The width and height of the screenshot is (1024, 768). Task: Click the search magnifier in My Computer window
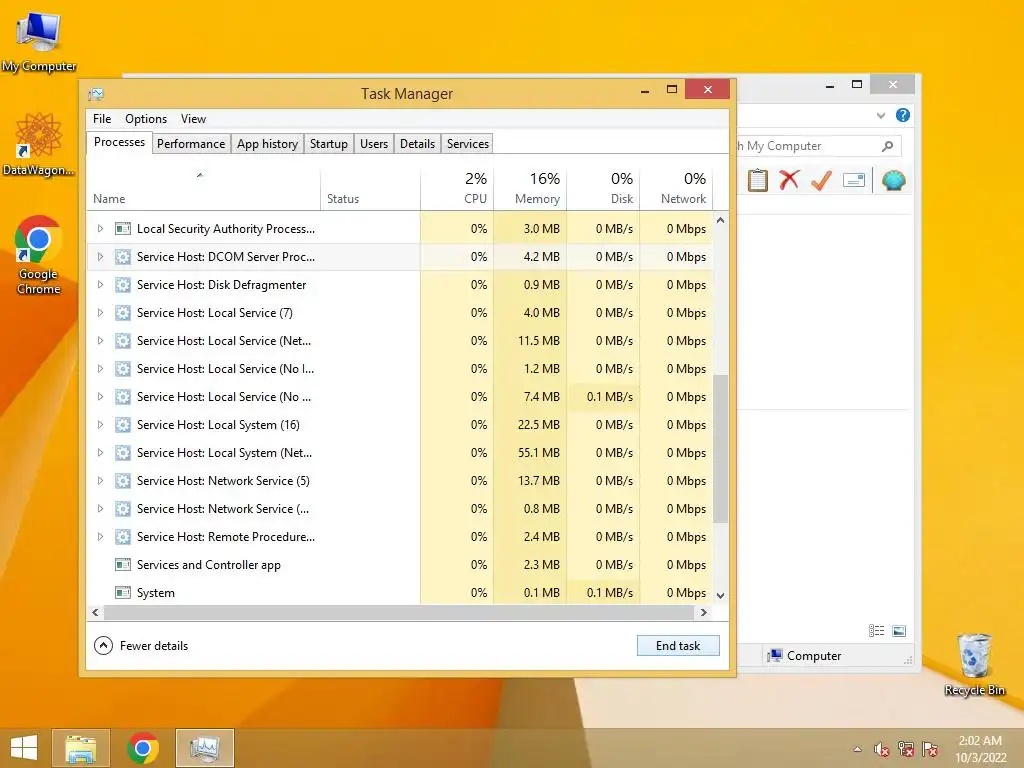(x=888, y=146)
